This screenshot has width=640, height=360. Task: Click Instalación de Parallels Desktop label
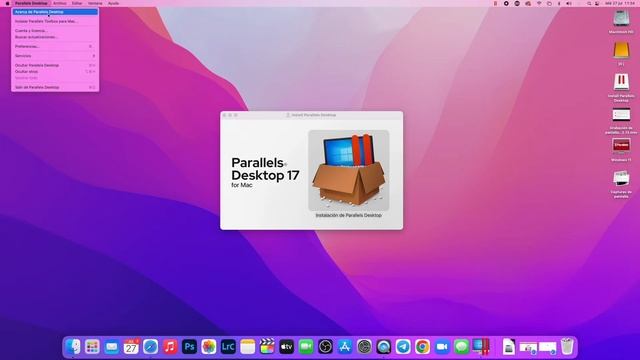(349, 215)
